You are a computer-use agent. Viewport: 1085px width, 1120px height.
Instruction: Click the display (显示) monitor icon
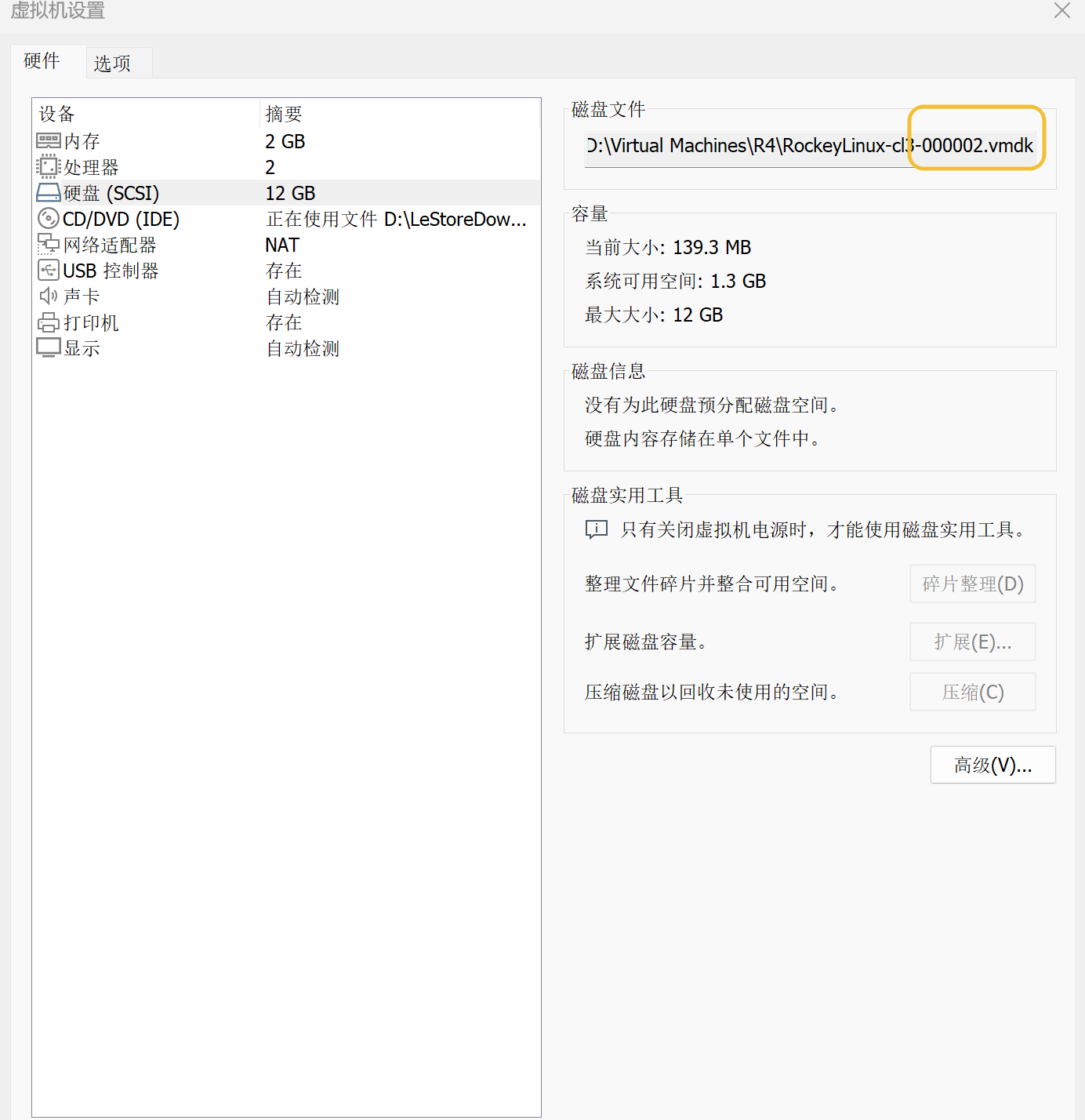click(49, 348)
